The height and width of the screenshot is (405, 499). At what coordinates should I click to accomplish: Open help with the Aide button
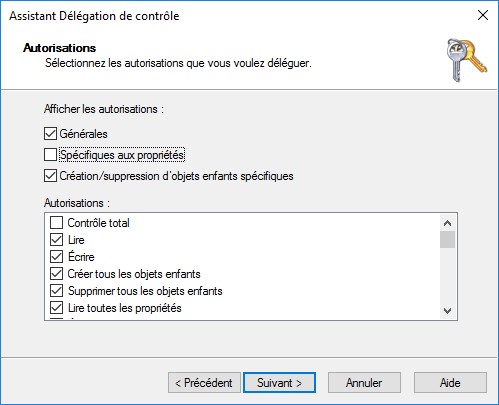[x=450, y=383]
